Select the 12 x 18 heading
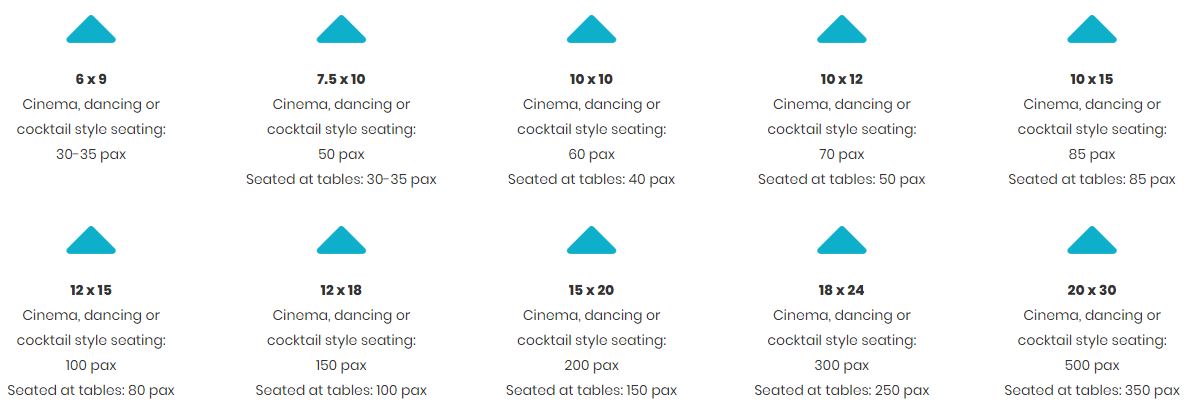Image resolution: width=1195 pixels, height=419 pixels. (x=341, y=290)
